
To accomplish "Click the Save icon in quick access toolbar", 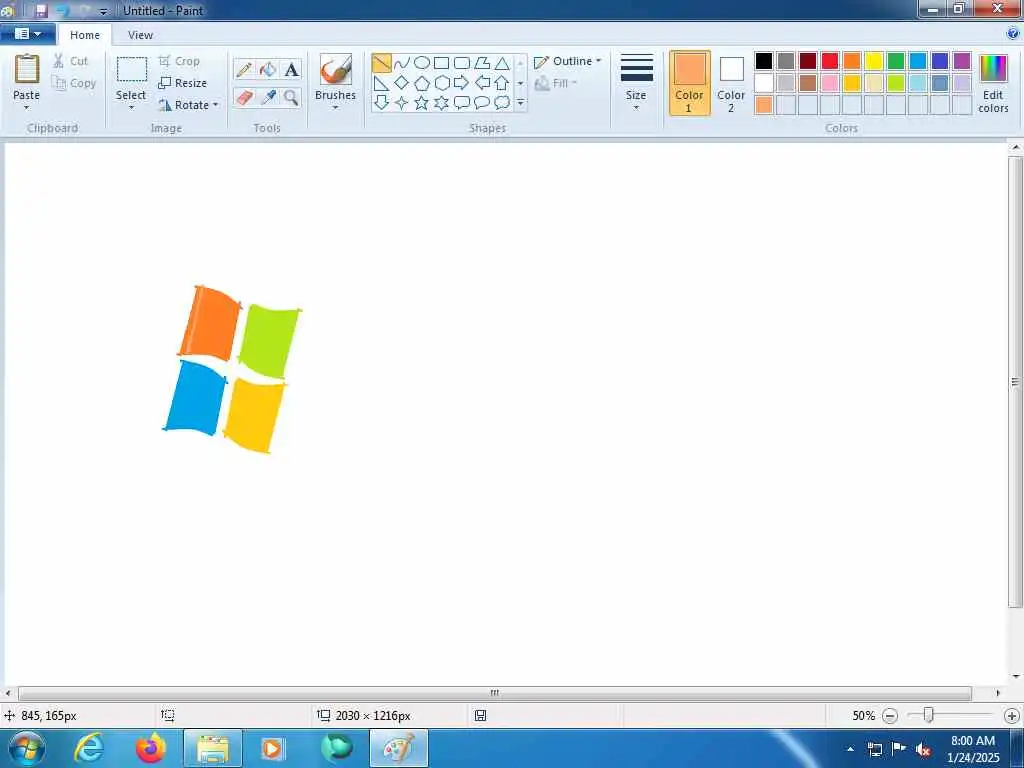I will click(41, 10).
